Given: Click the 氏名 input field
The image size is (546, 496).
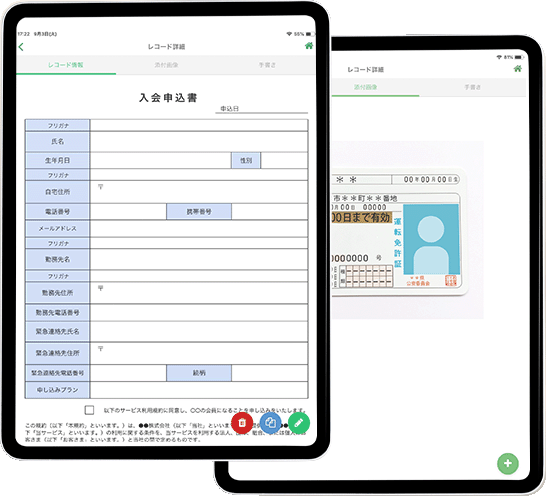Looking at the screenshot, I should pos(199,141).
